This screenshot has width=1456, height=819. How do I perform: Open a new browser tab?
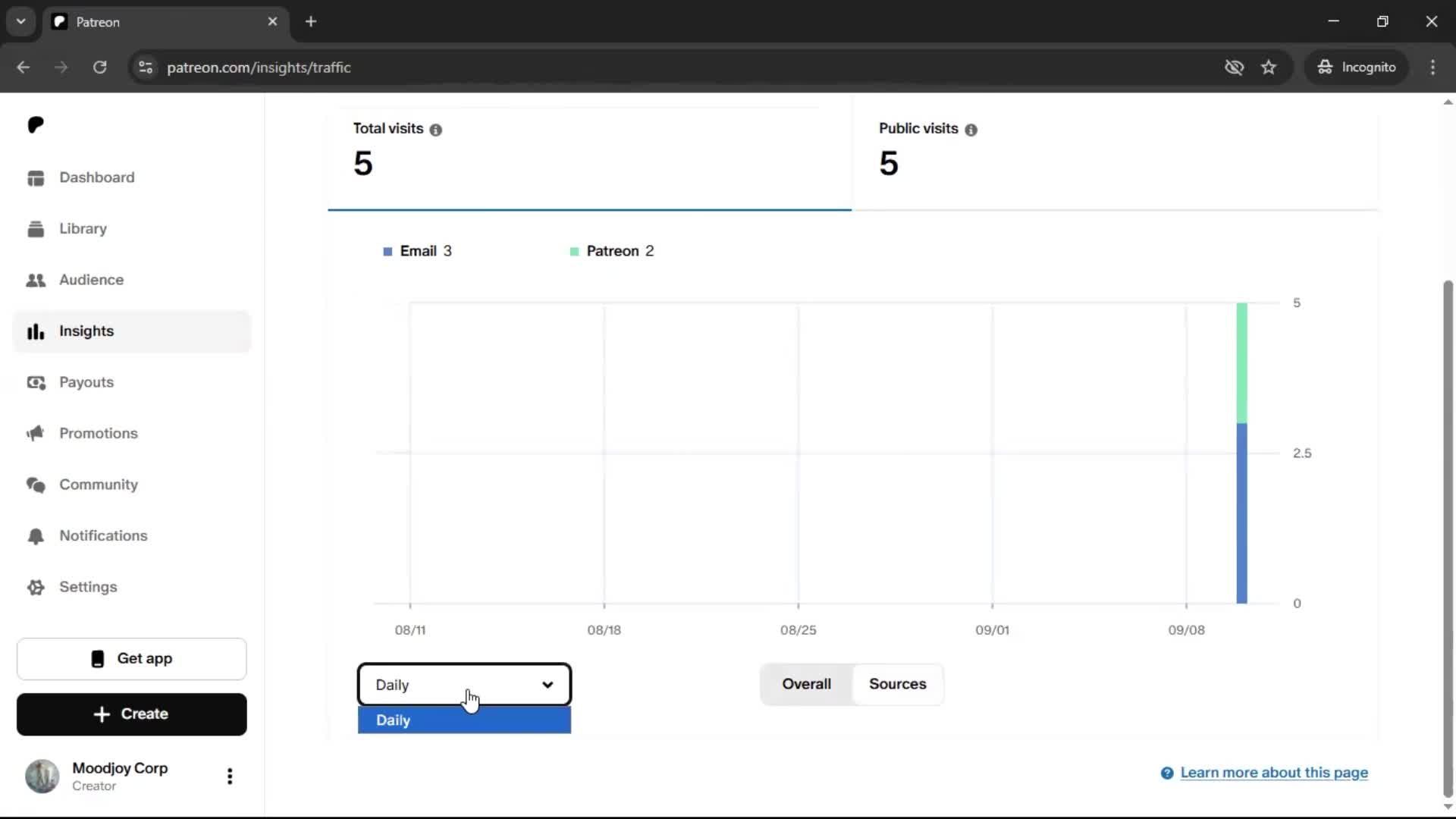pos(311,22)
